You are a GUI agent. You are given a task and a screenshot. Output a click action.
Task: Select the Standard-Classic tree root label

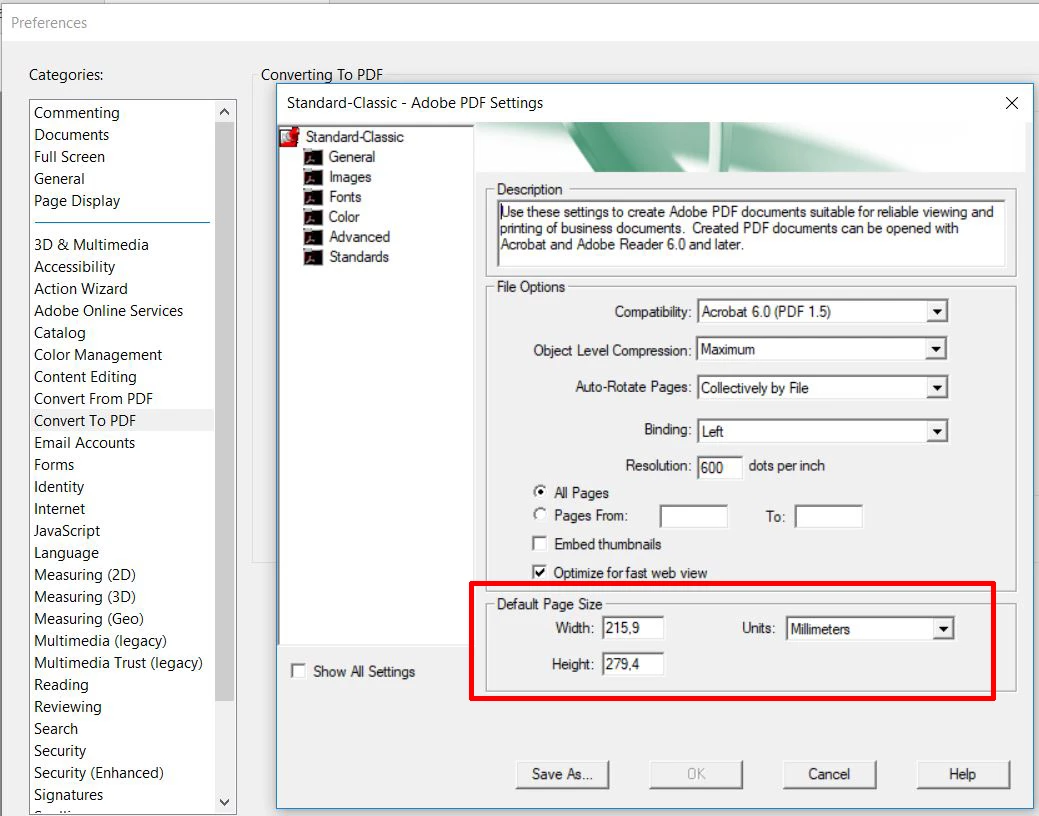click(355, 137)
